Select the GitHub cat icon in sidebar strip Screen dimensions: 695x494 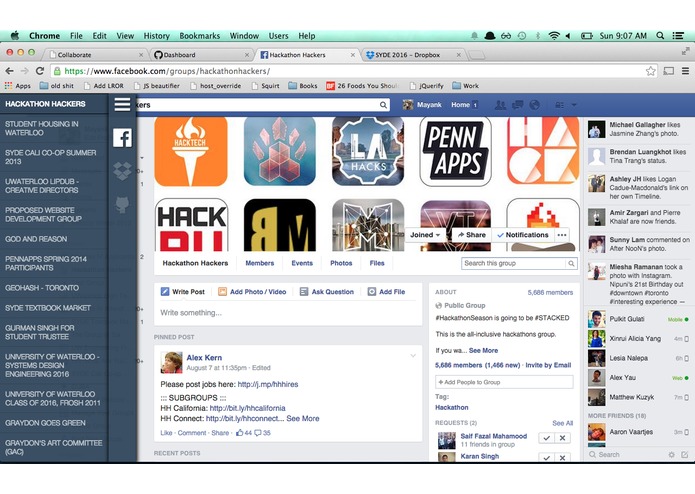pos(122,205)
